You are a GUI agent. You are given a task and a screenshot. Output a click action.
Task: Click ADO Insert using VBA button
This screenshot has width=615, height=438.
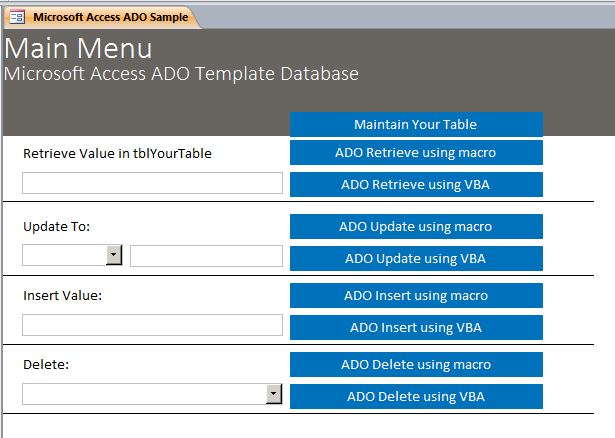click(416, 327)
